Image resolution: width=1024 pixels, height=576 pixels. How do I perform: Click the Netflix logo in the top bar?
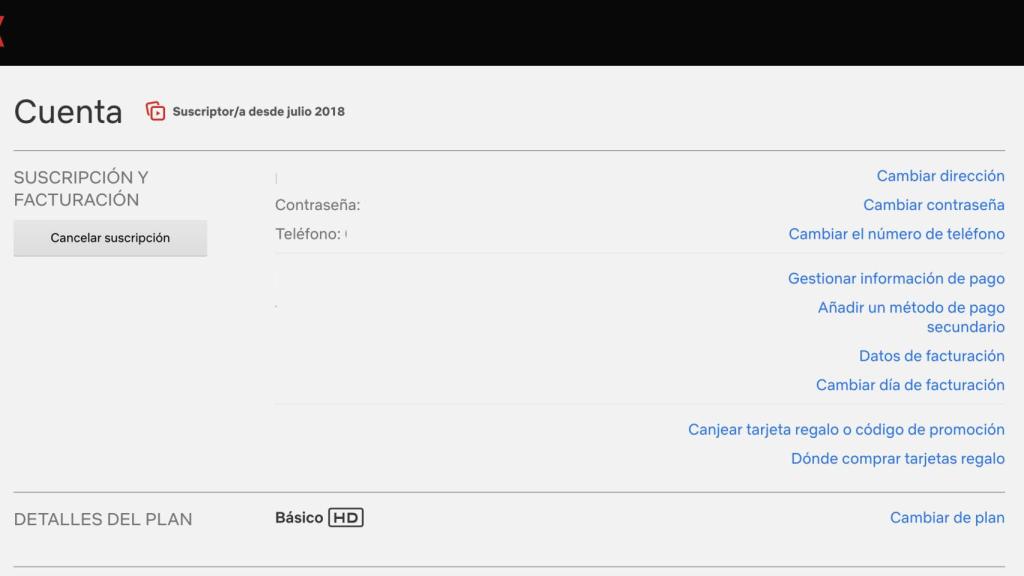[x=4, y=32]
